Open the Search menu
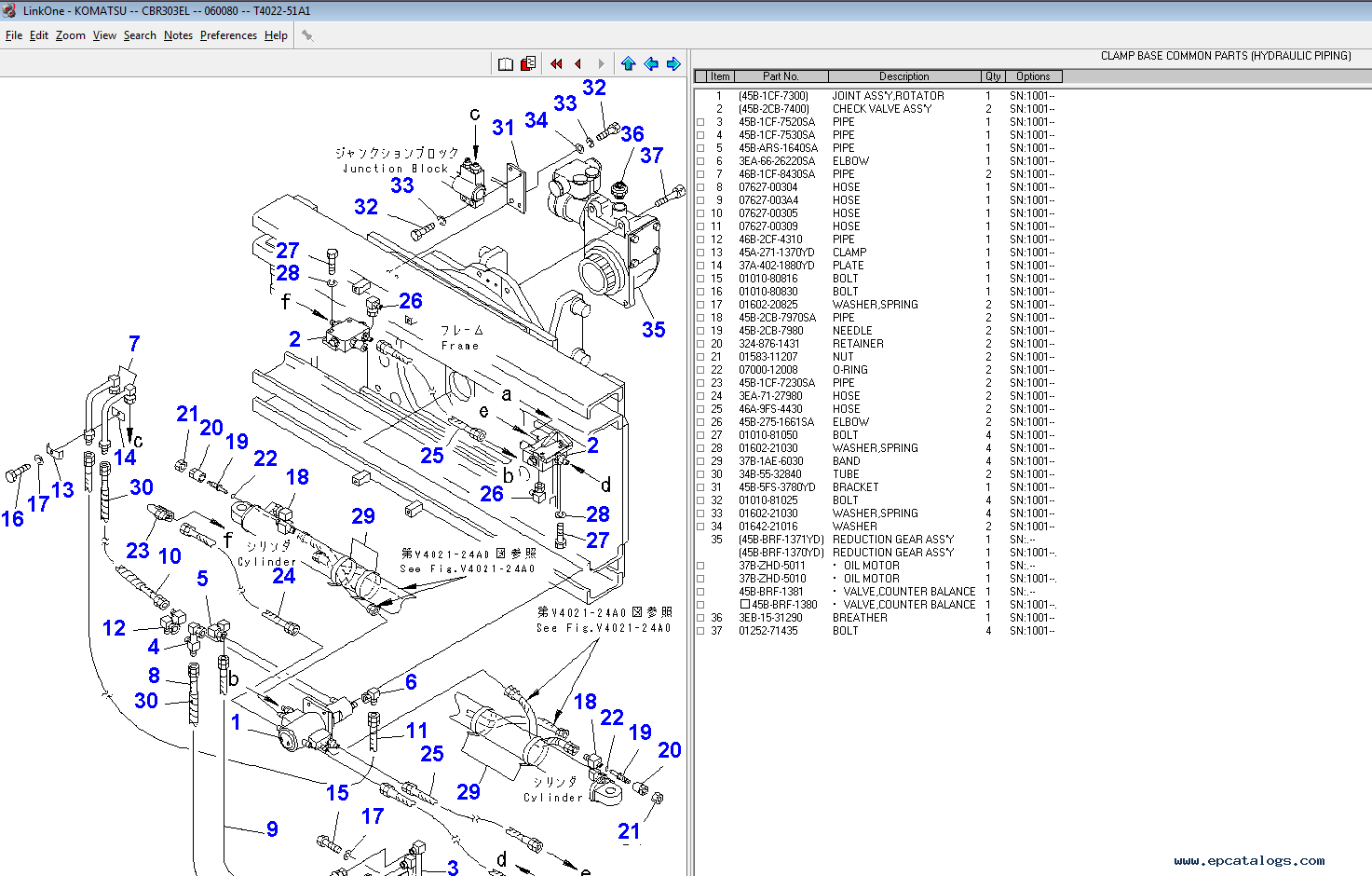 point(140,35)
